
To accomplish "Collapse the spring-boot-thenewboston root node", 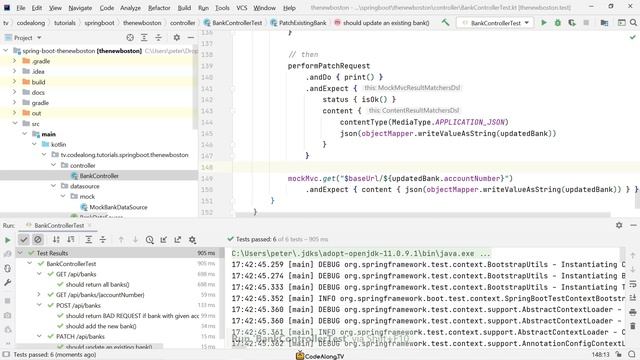I will click(6, 51).
